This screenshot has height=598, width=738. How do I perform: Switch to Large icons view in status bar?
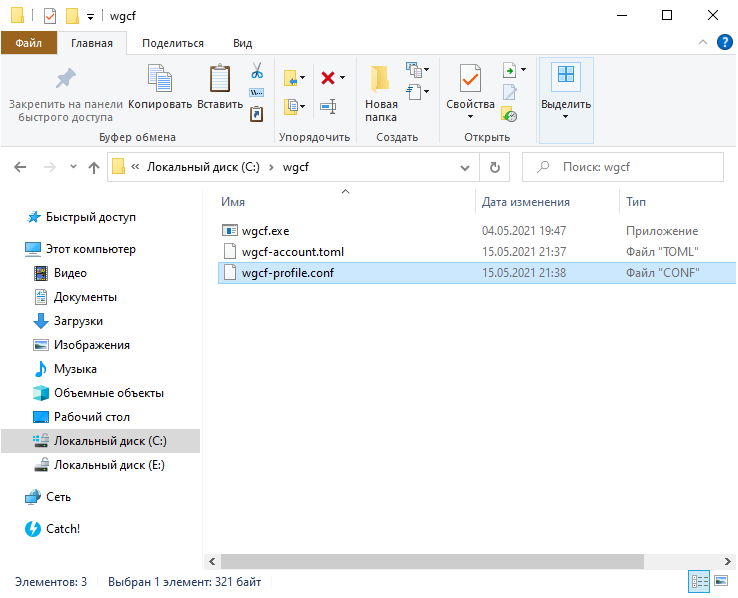click(x=721, y=582)
